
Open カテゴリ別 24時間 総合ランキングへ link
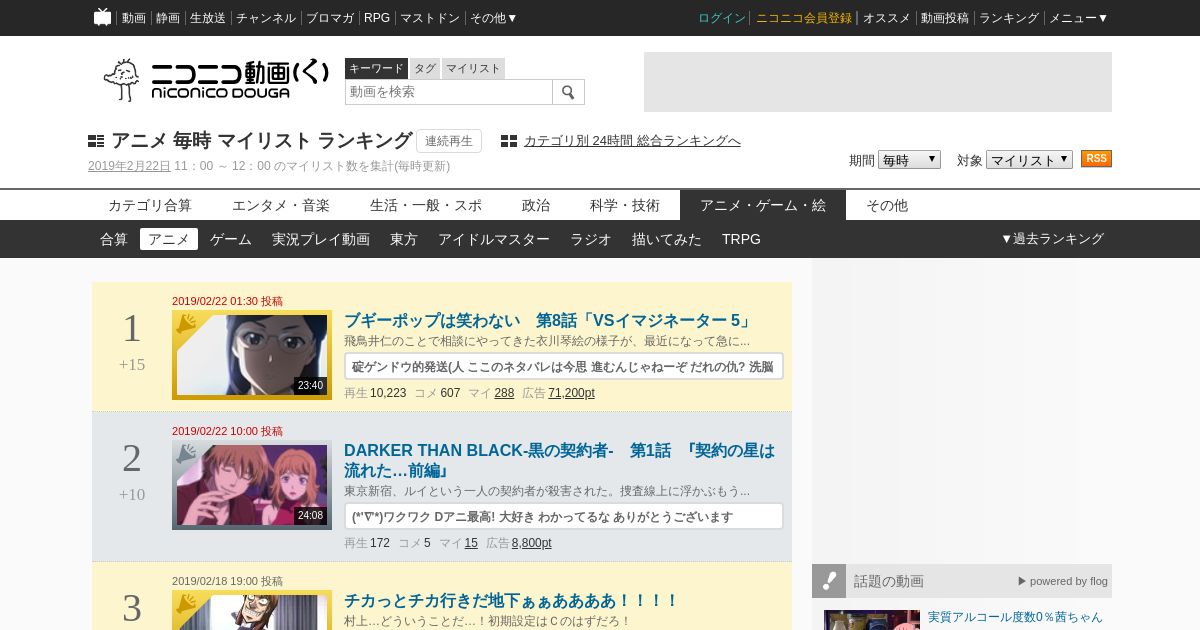(632, 141)
